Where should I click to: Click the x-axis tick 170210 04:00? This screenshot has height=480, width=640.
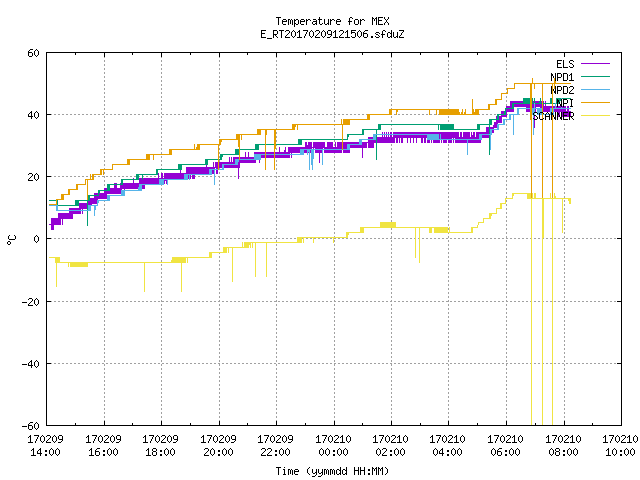(448, 446)
